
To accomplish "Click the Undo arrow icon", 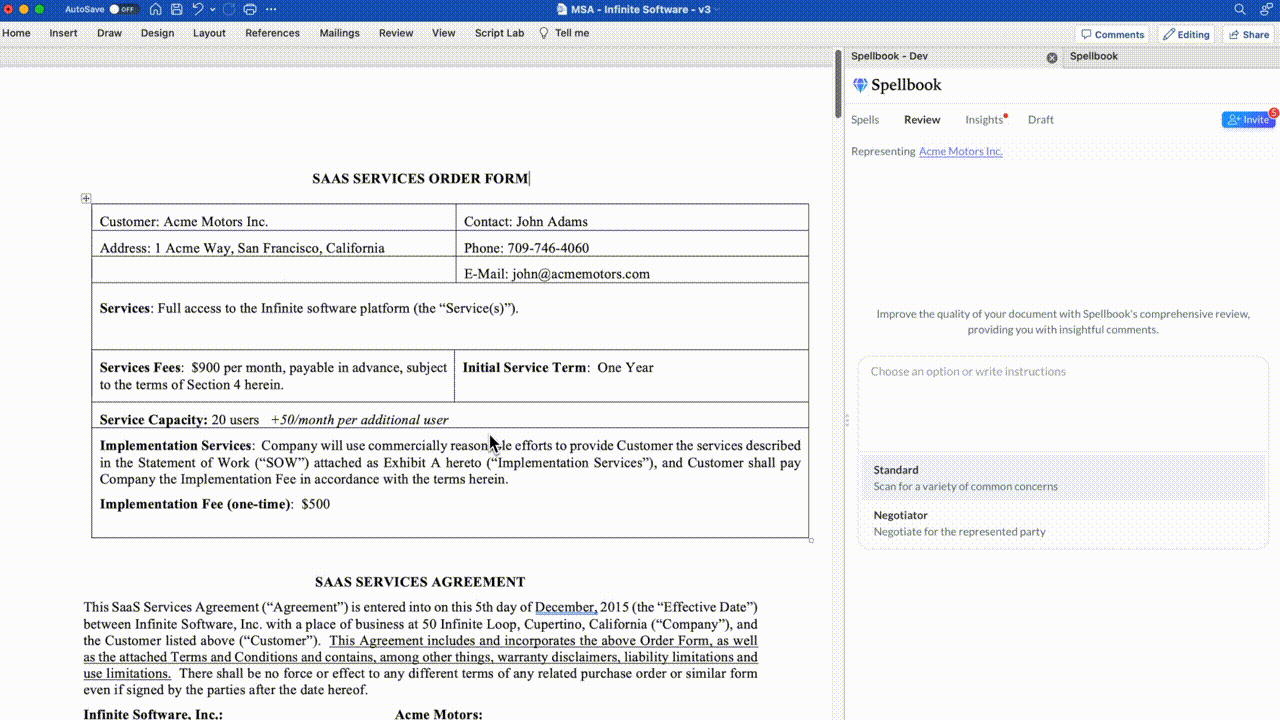I will point(197,9).
